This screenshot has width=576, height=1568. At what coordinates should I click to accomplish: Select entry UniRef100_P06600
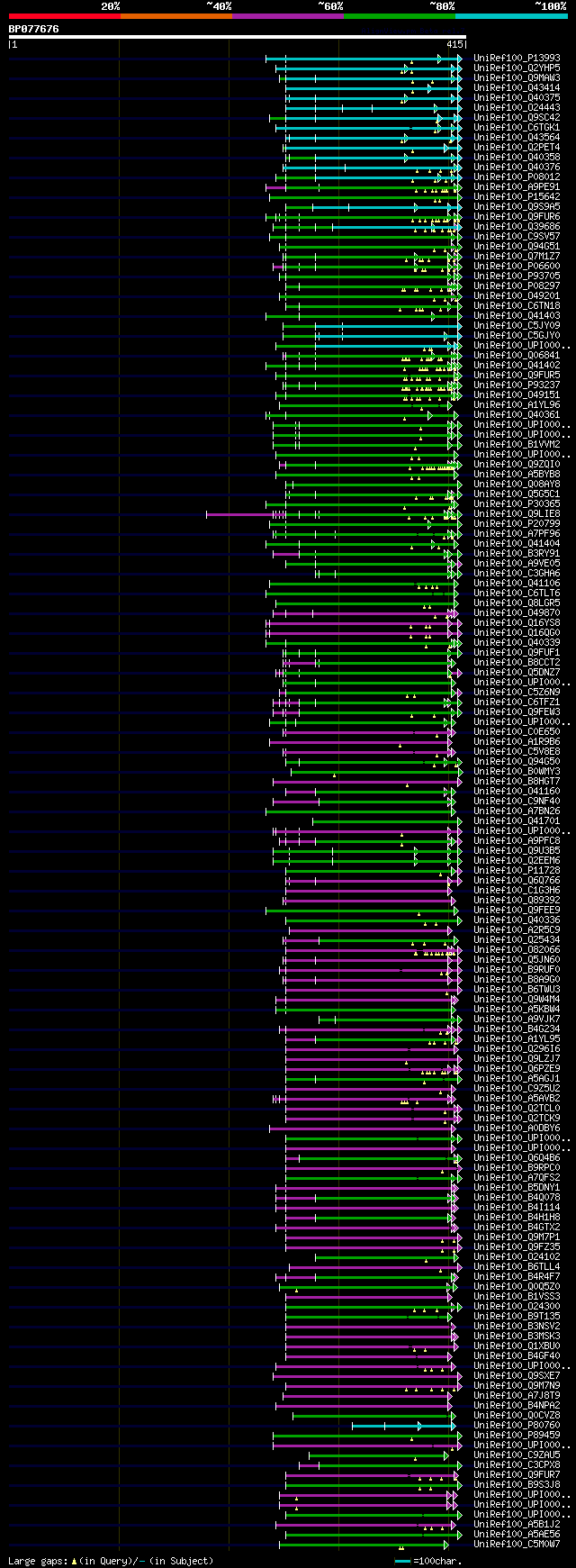tap(517, 267)
